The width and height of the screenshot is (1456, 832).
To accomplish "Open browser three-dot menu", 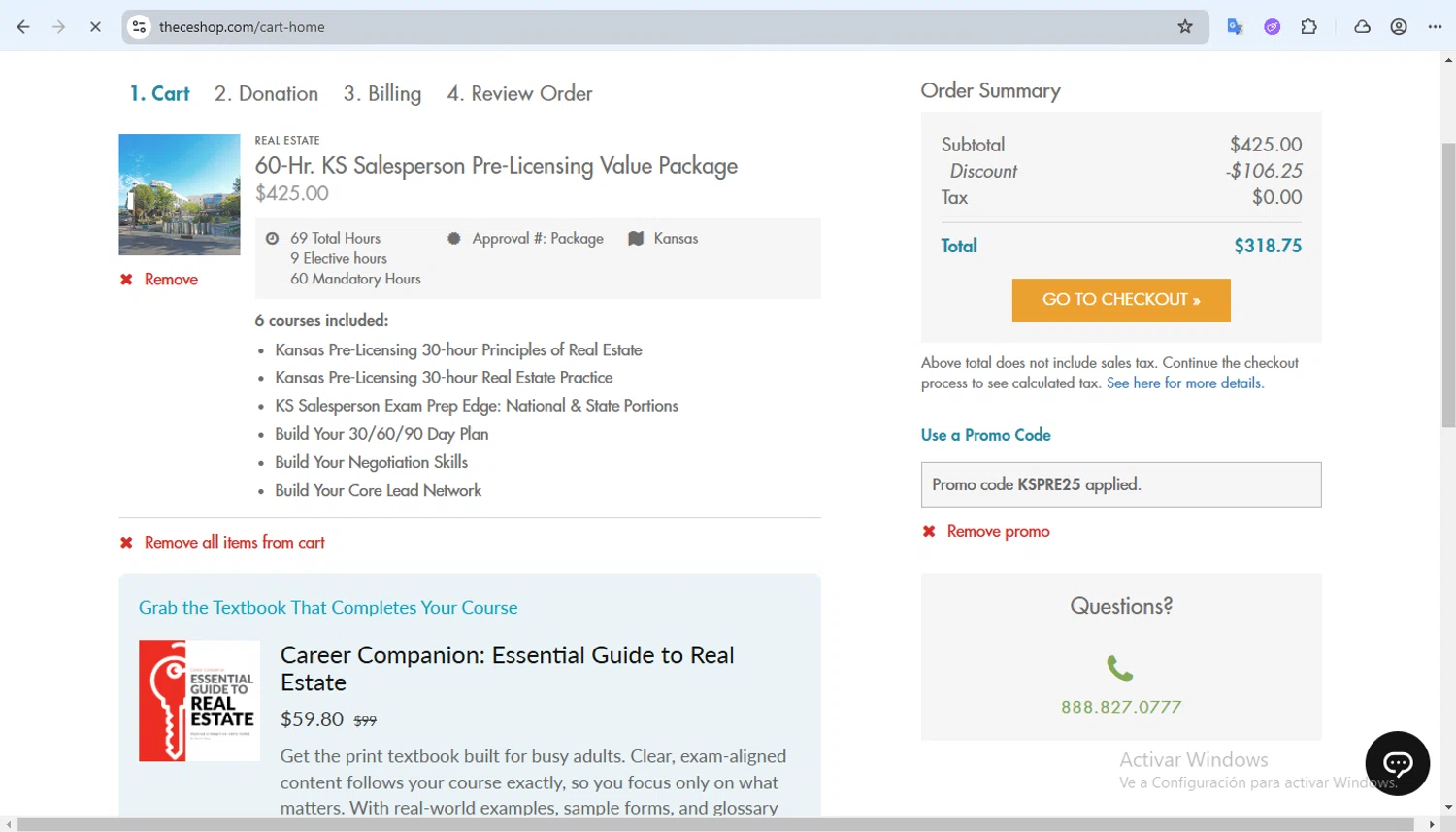I will pos(1436,27).
